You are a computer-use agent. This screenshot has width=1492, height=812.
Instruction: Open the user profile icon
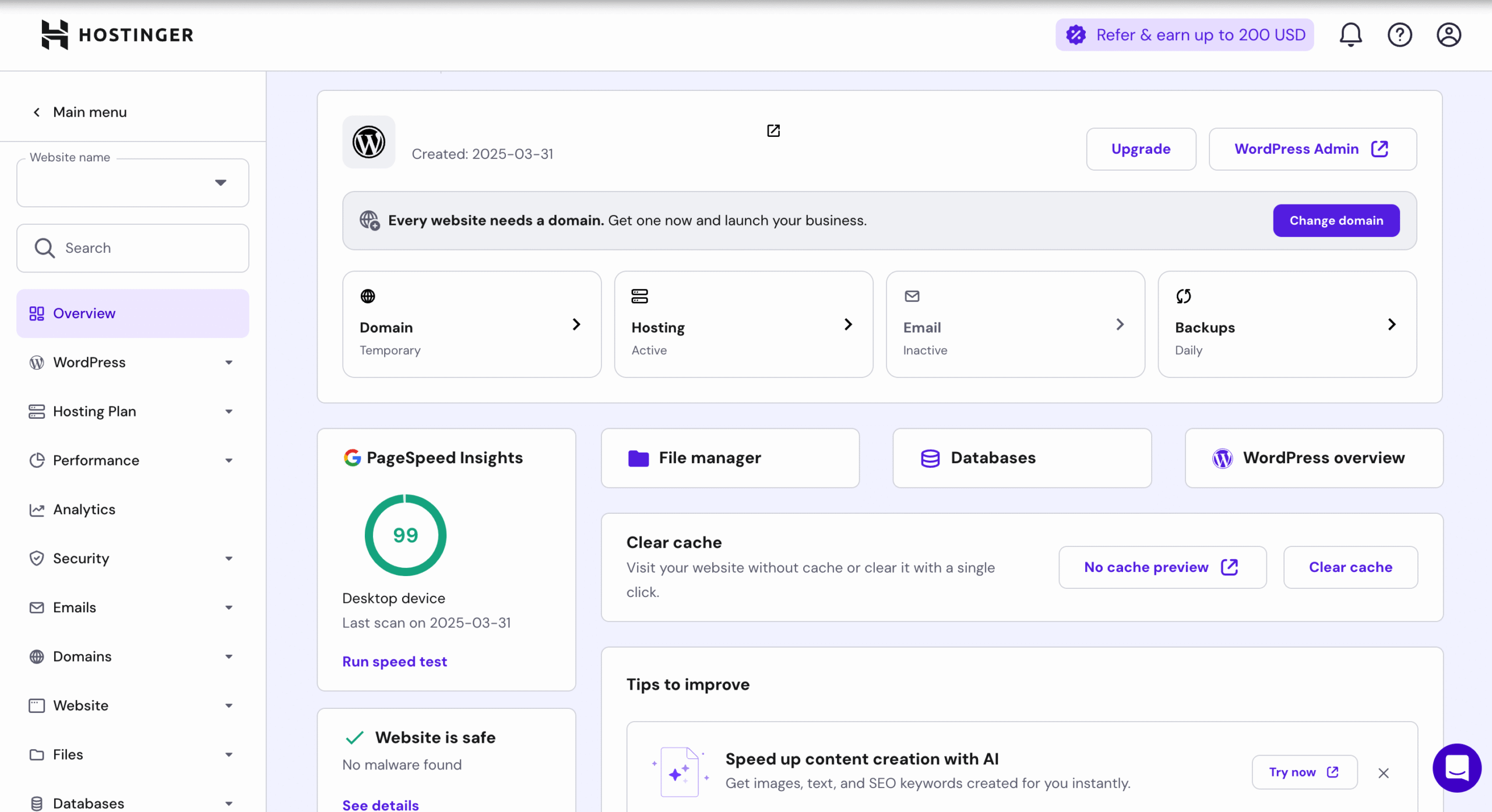[x=1448, y=35]
